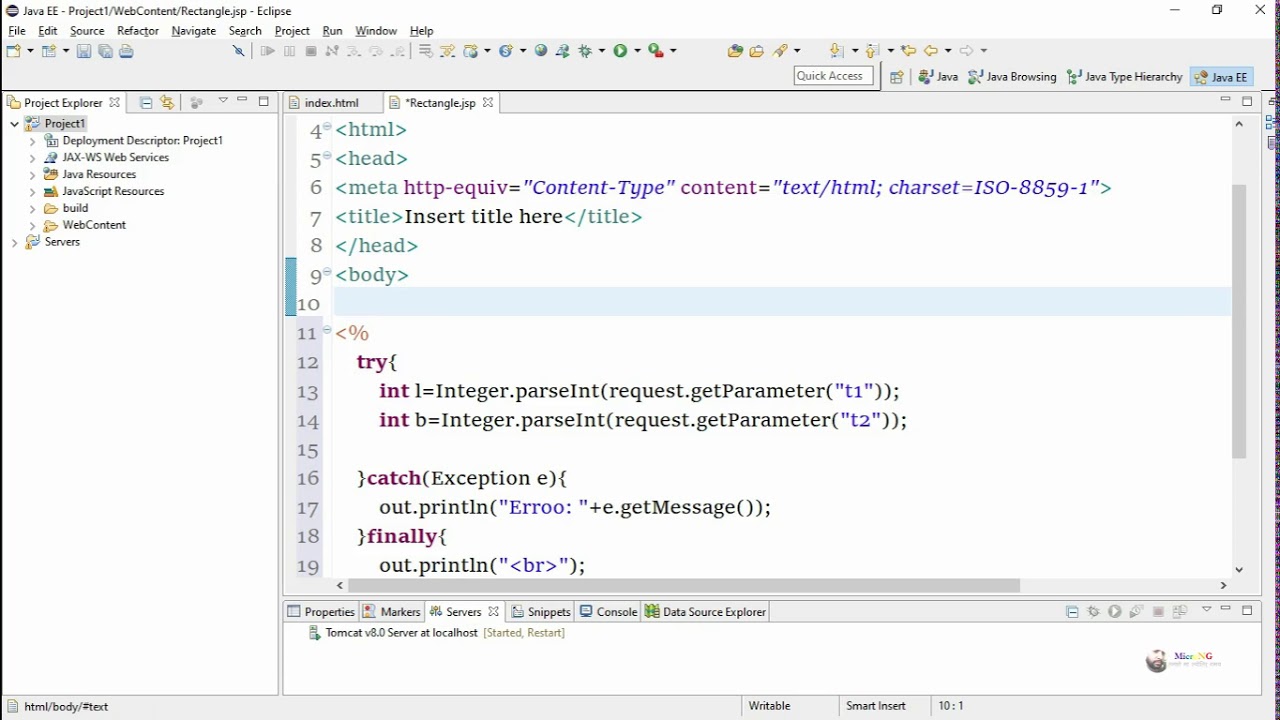Close the Rectangle.jsp editor tab
Screen dimensions: 1280x720
(x=488, y=102)
